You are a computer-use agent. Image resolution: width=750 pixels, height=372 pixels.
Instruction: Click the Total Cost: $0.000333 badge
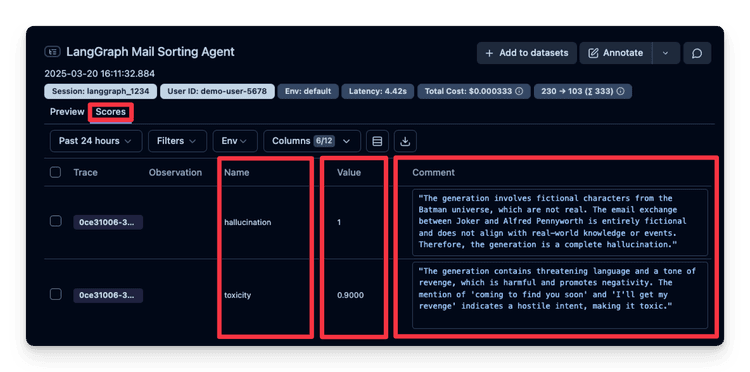[x=474, y=91]
